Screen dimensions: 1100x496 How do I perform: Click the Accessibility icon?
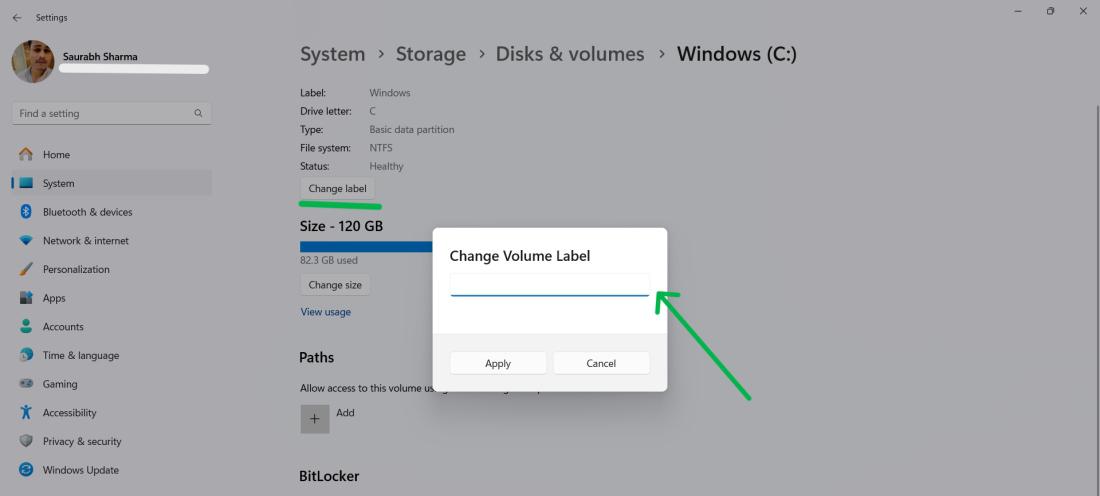tap(27, 413)
